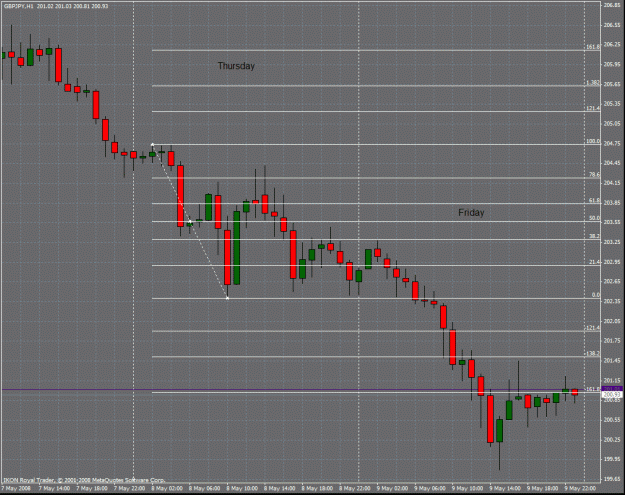Click the 0.0 Fibonacci level label
The width and height of the screenshot is (625, 495).
coord(596,295)
